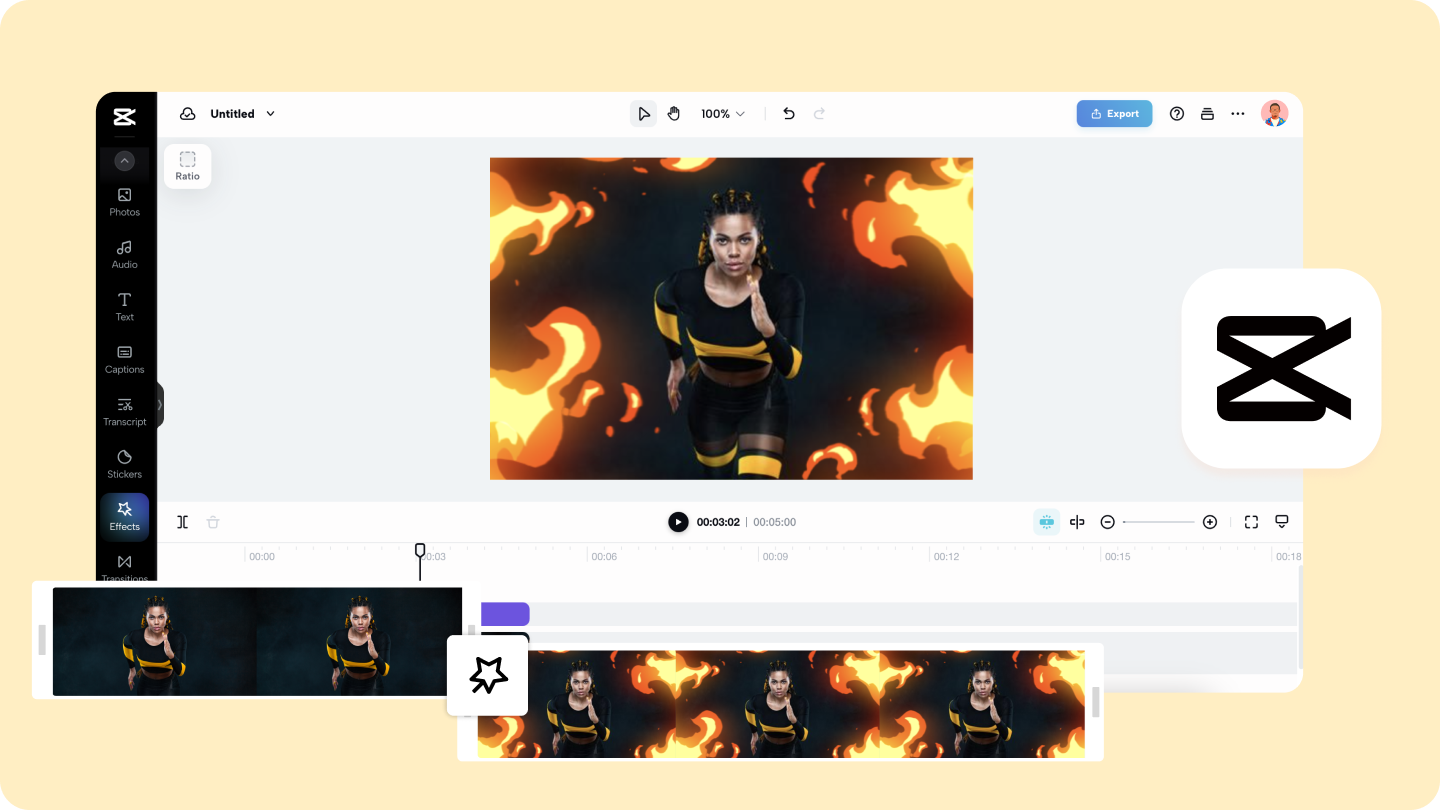Viewport: 1440px width, 810px height.
Task: Open the layers stack icon in header
Action: (1207, 114)
